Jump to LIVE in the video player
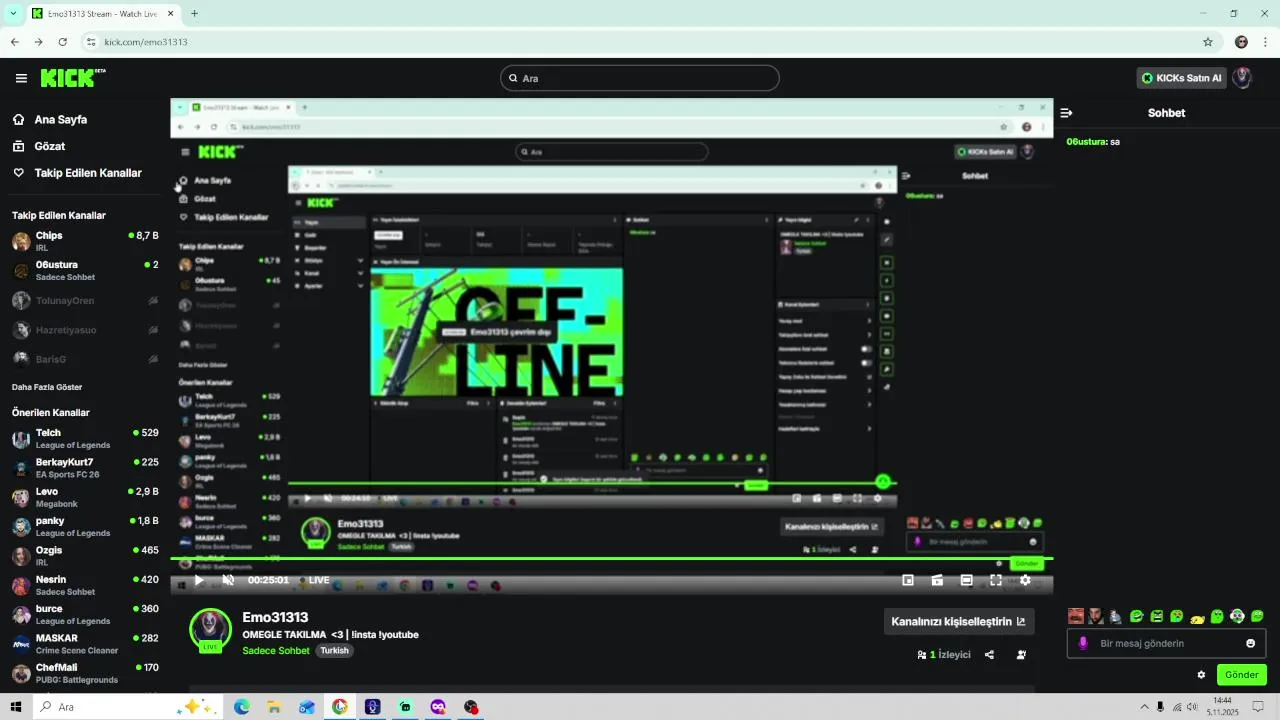1280x720 pixels. [315, 580]
